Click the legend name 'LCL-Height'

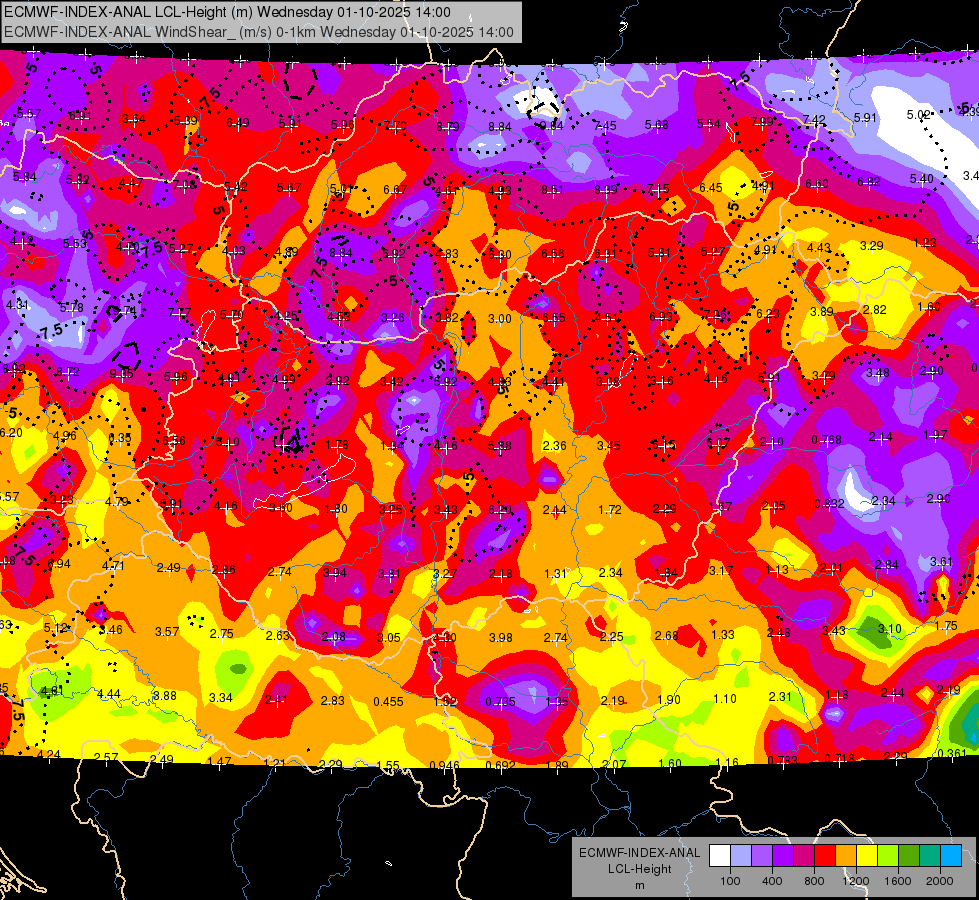[639, 869]
